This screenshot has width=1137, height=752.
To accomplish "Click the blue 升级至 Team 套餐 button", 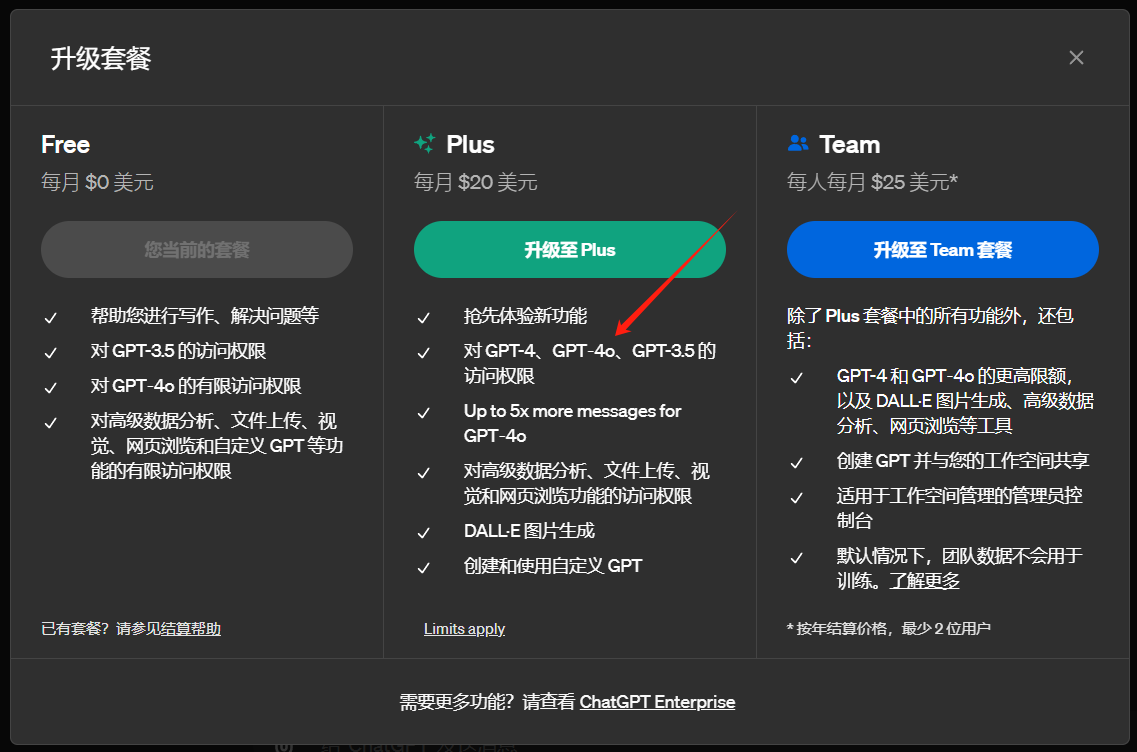I will point(942,249).
